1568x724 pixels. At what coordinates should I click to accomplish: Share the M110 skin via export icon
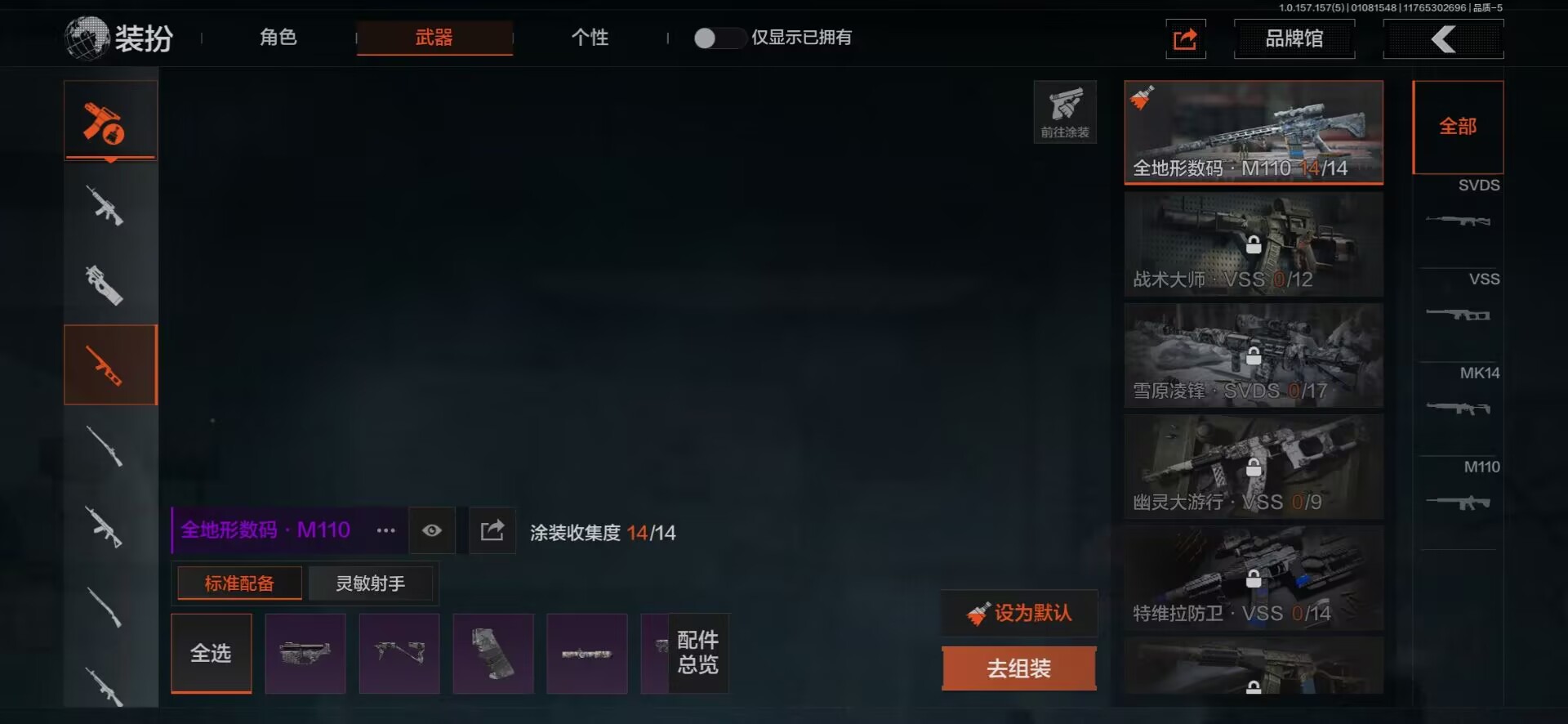tap(492, 530)
